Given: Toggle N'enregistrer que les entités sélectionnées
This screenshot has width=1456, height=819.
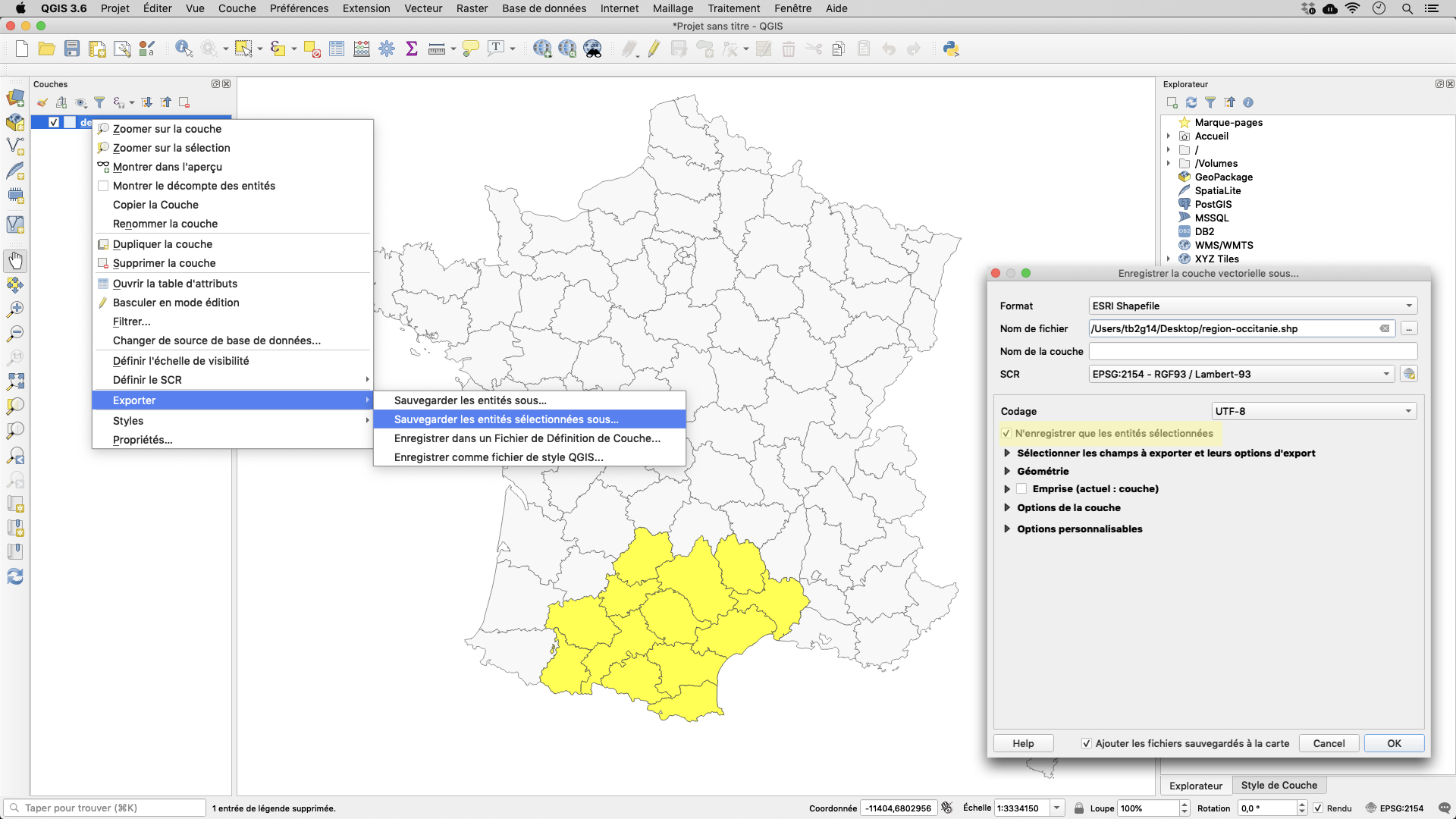Looking at the screenshot, I should pyautogui.click(x=1006, y=434).
